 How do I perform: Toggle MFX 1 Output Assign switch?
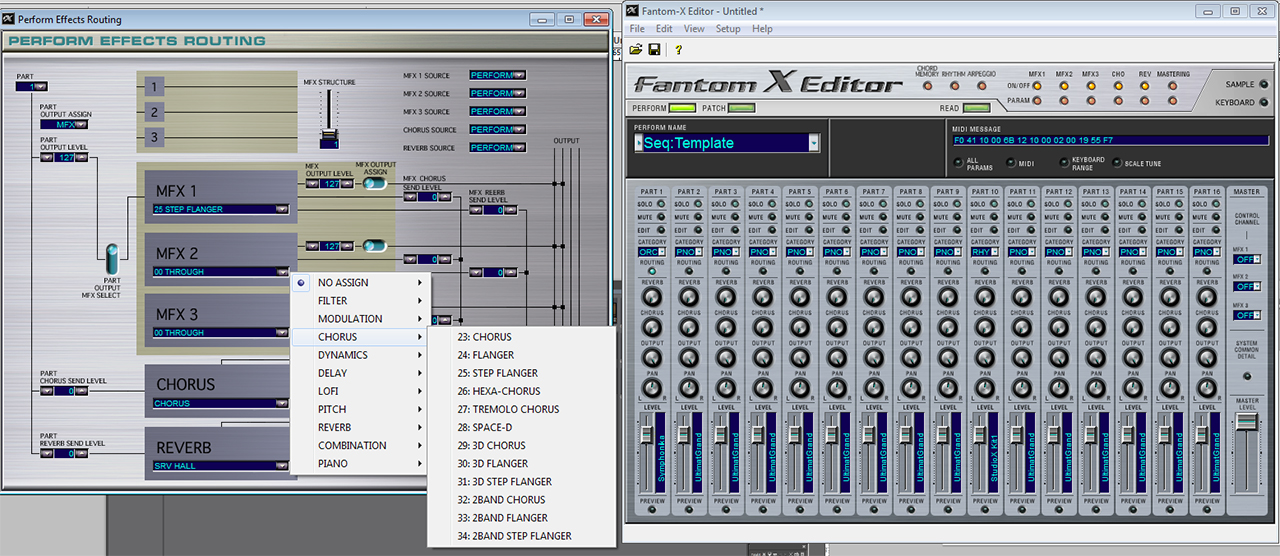click(375, 184)
